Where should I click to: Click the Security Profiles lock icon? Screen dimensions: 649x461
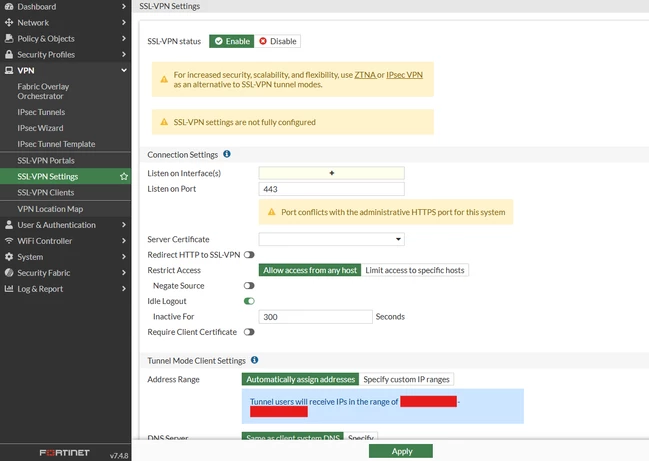pos(9,54)
